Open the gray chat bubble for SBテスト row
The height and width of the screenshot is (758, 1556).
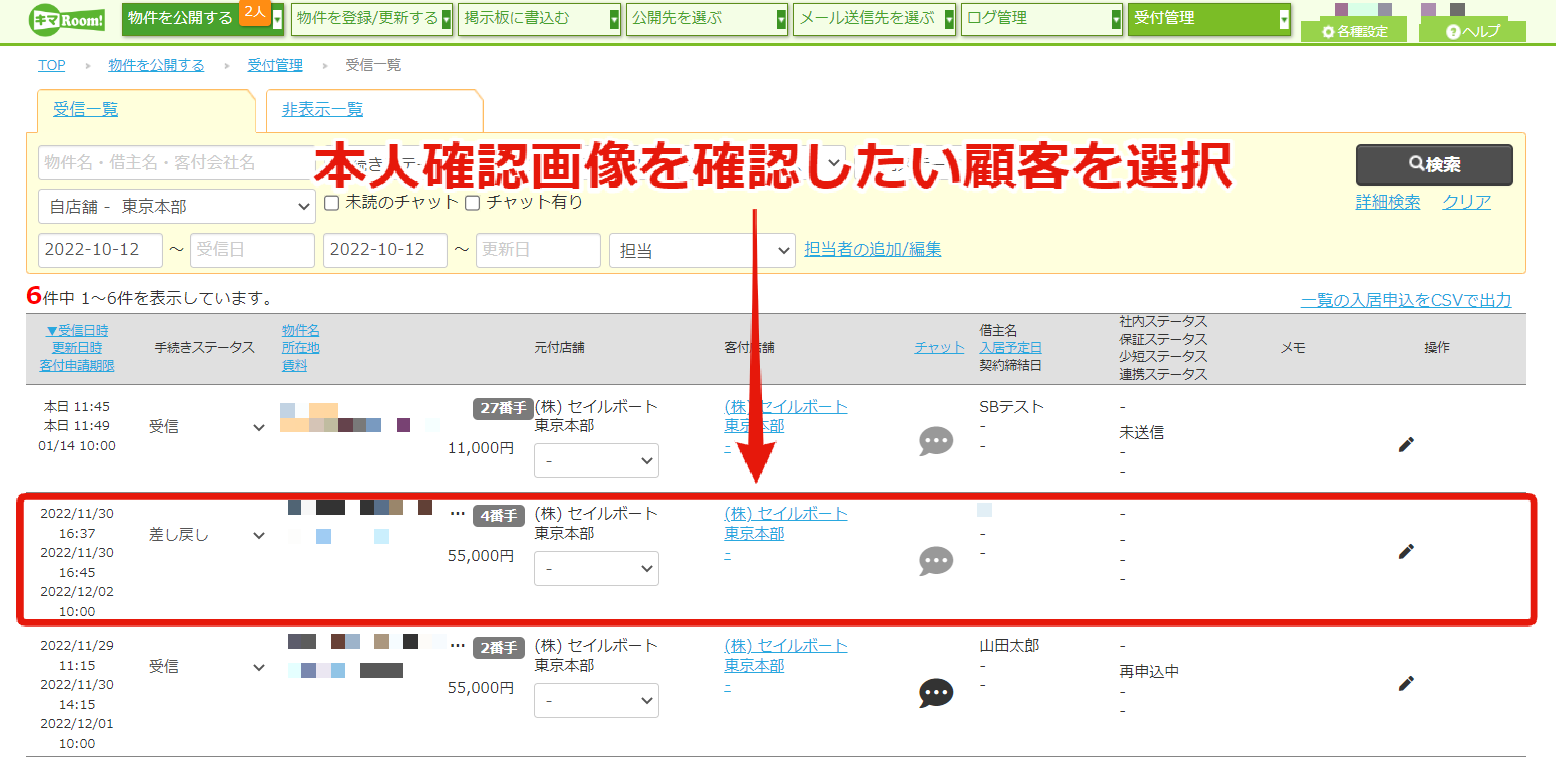coord(936,441)
